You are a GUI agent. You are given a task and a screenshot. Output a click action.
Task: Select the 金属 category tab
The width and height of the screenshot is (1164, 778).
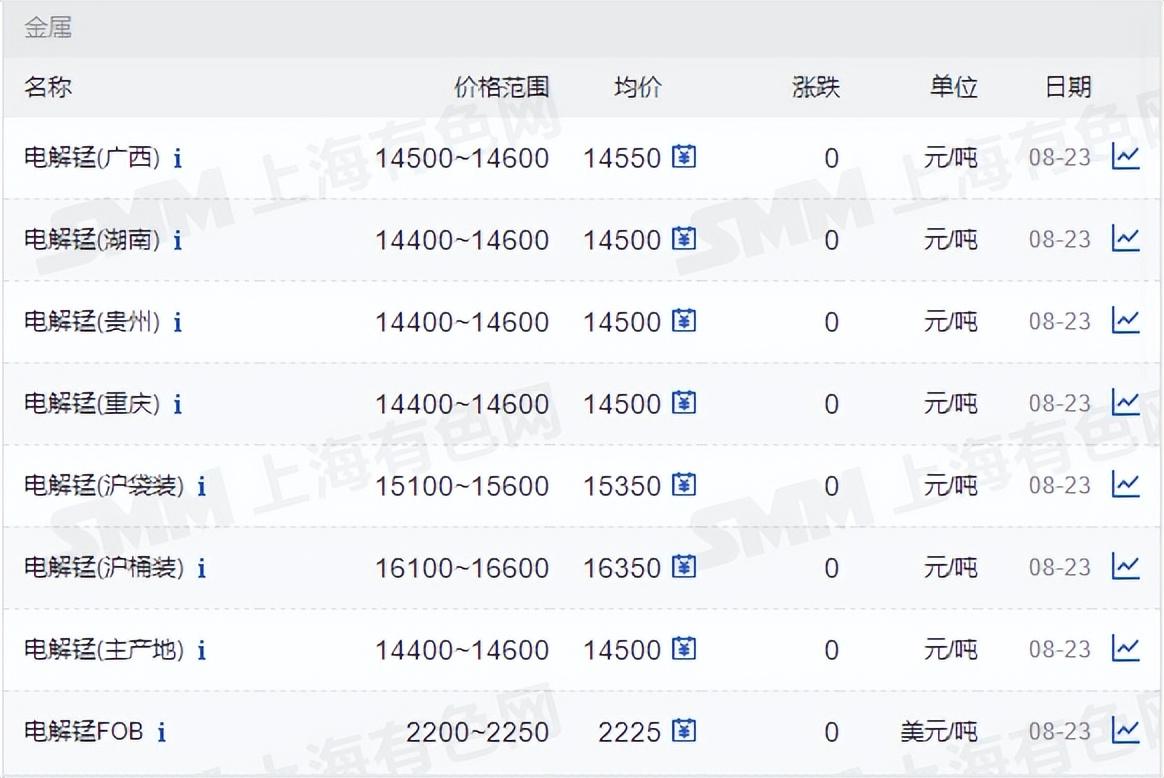coord(48,28)
